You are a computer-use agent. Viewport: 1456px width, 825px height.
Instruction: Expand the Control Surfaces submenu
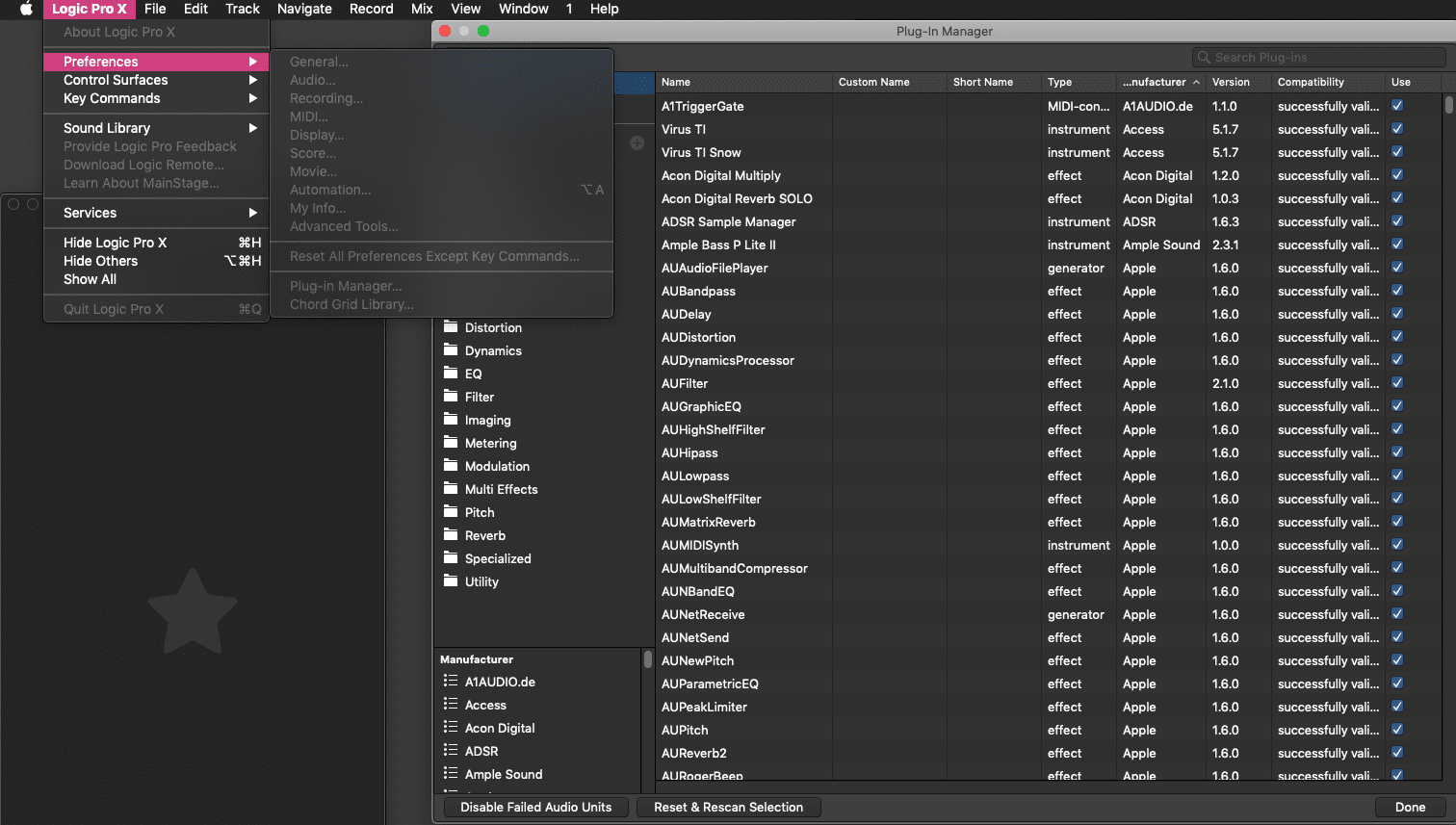156,80
